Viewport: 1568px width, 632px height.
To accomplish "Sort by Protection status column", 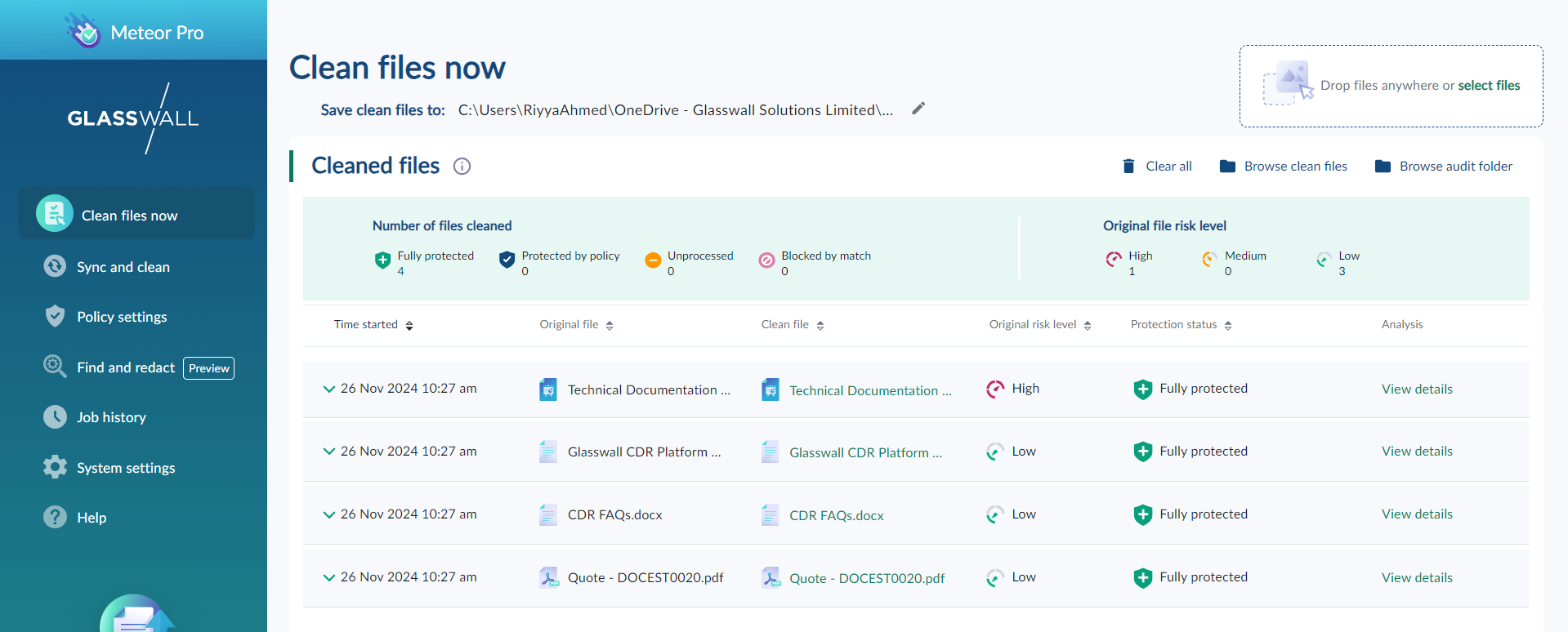I will pos(1228,325).
